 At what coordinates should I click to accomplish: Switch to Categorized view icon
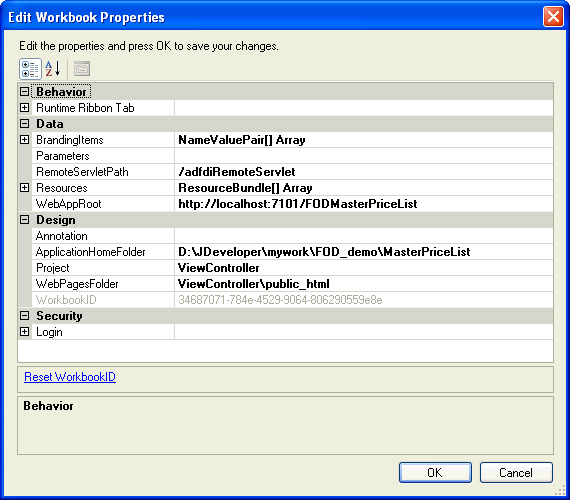click(x=30, y=69)
